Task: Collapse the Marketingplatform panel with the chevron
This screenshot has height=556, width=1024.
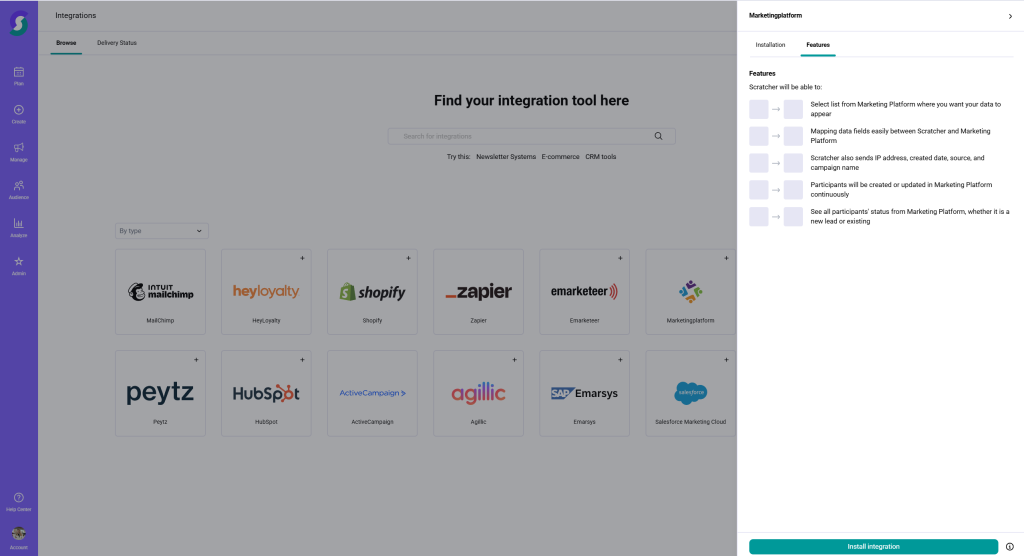Action: pyautogui.click(x=1010, y=16)
